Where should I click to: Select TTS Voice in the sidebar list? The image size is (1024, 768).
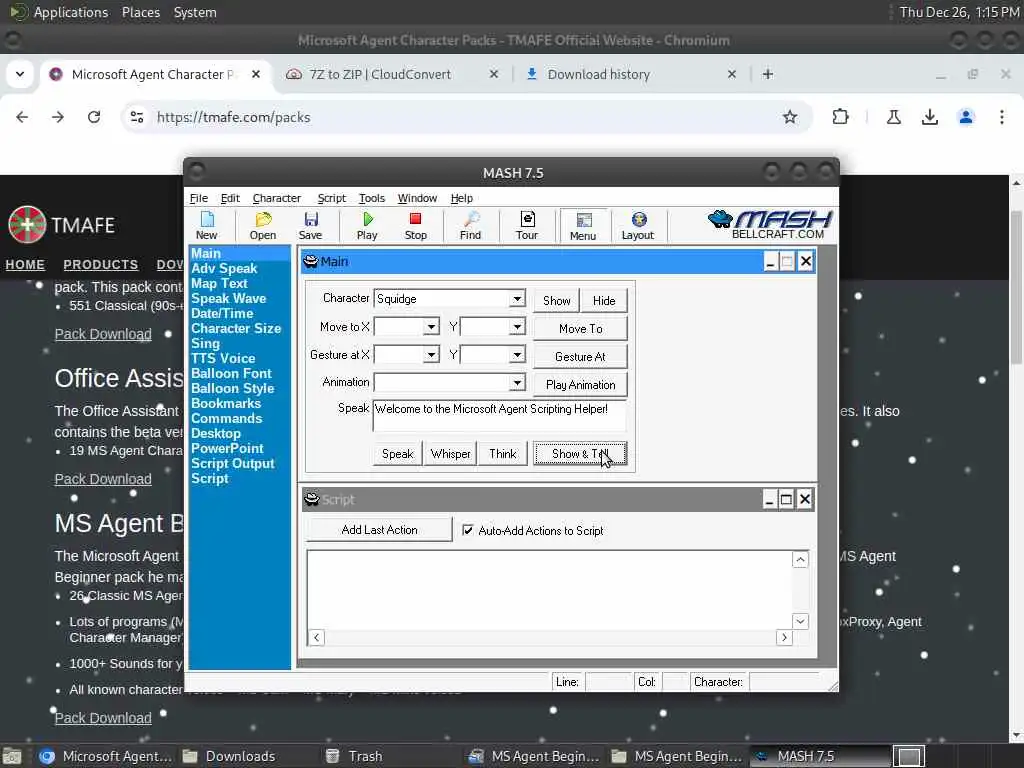pos(223,359)
